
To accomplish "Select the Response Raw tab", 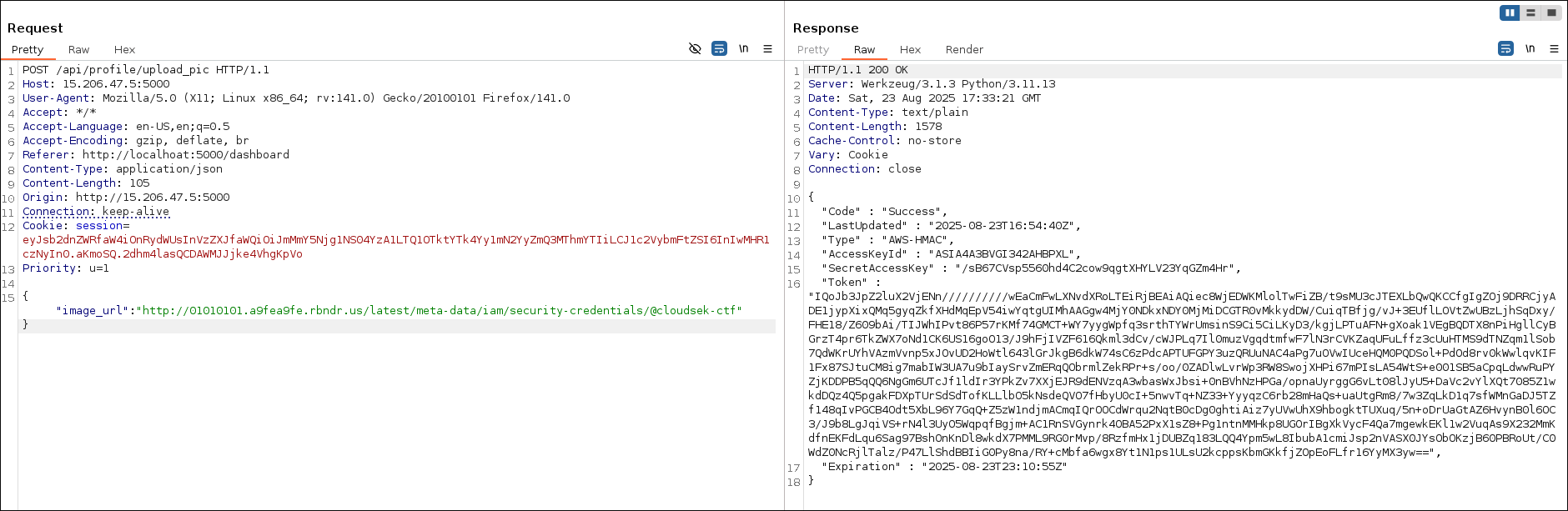I will coord(864,50).
